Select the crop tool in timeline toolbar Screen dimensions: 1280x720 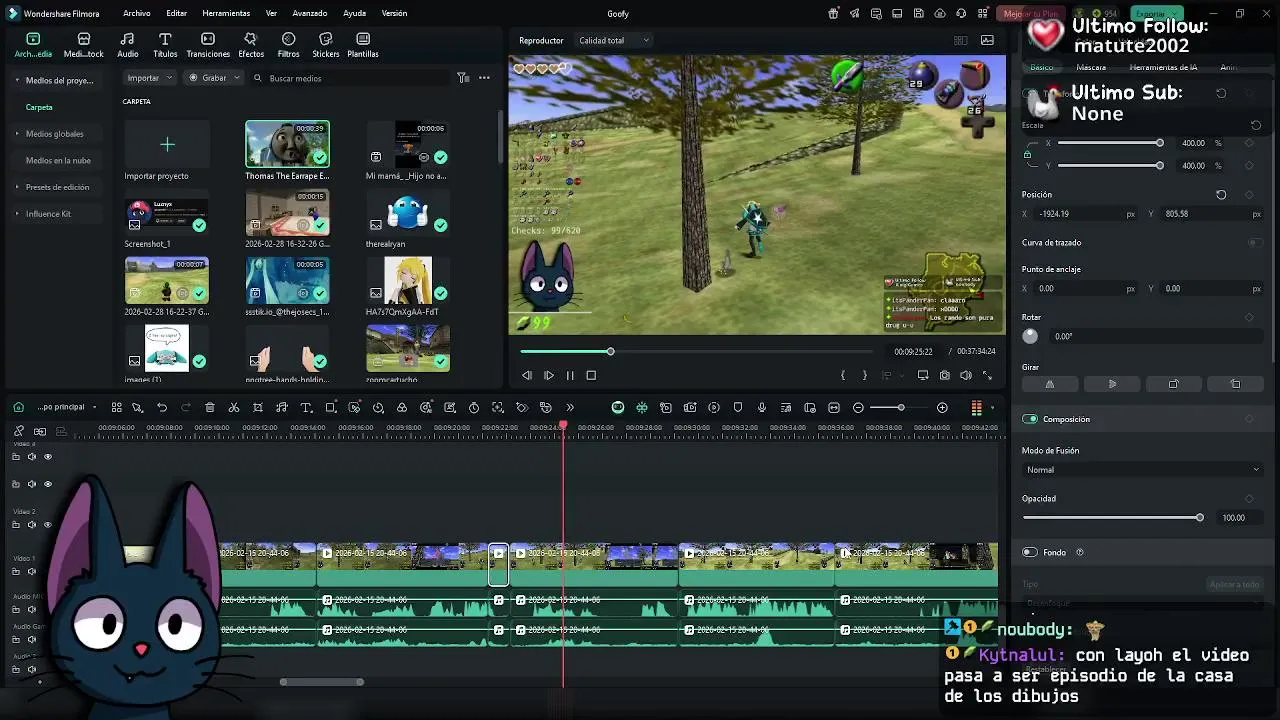(258, 407)
